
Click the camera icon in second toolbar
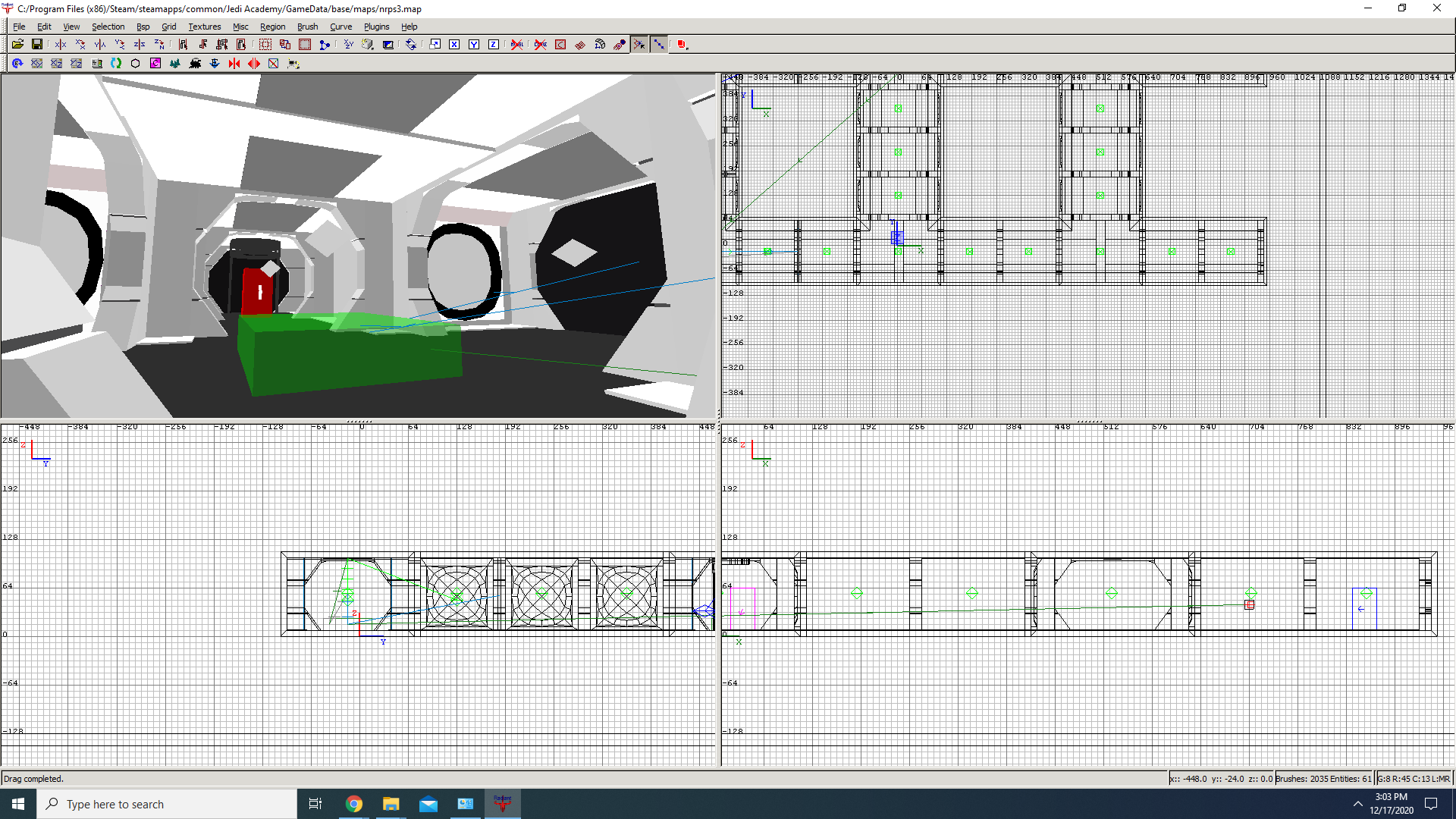tap(293, 64)
